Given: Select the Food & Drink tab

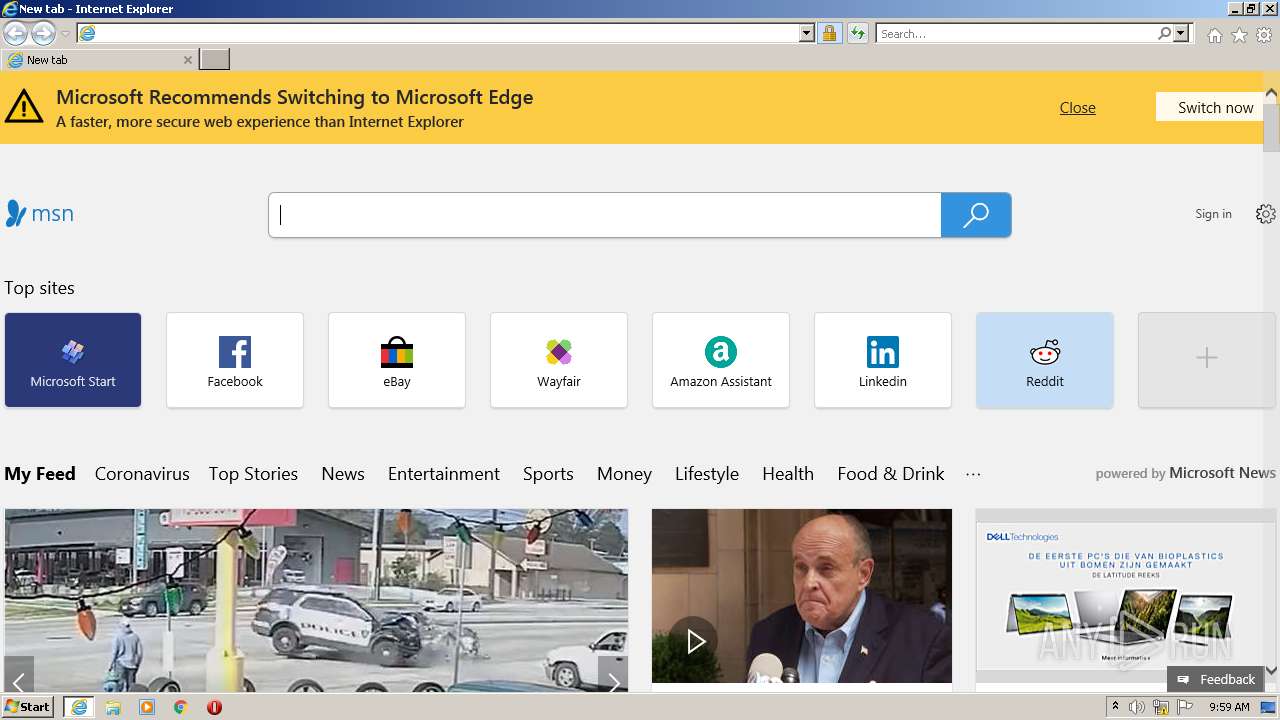Looking at the screenshot, I should [891, 474].
